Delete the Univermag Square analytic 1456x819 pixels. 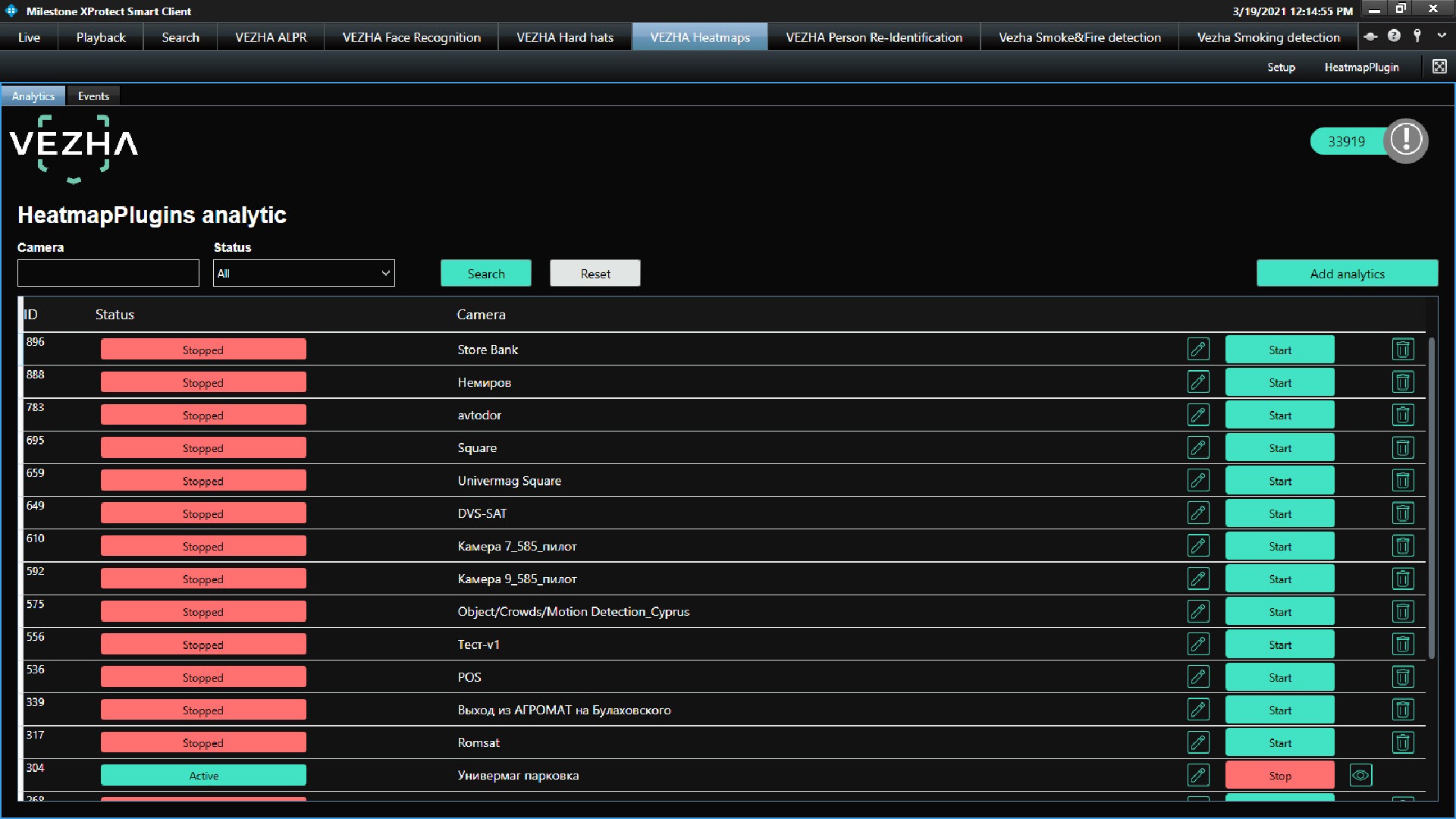pos(1403,481)
